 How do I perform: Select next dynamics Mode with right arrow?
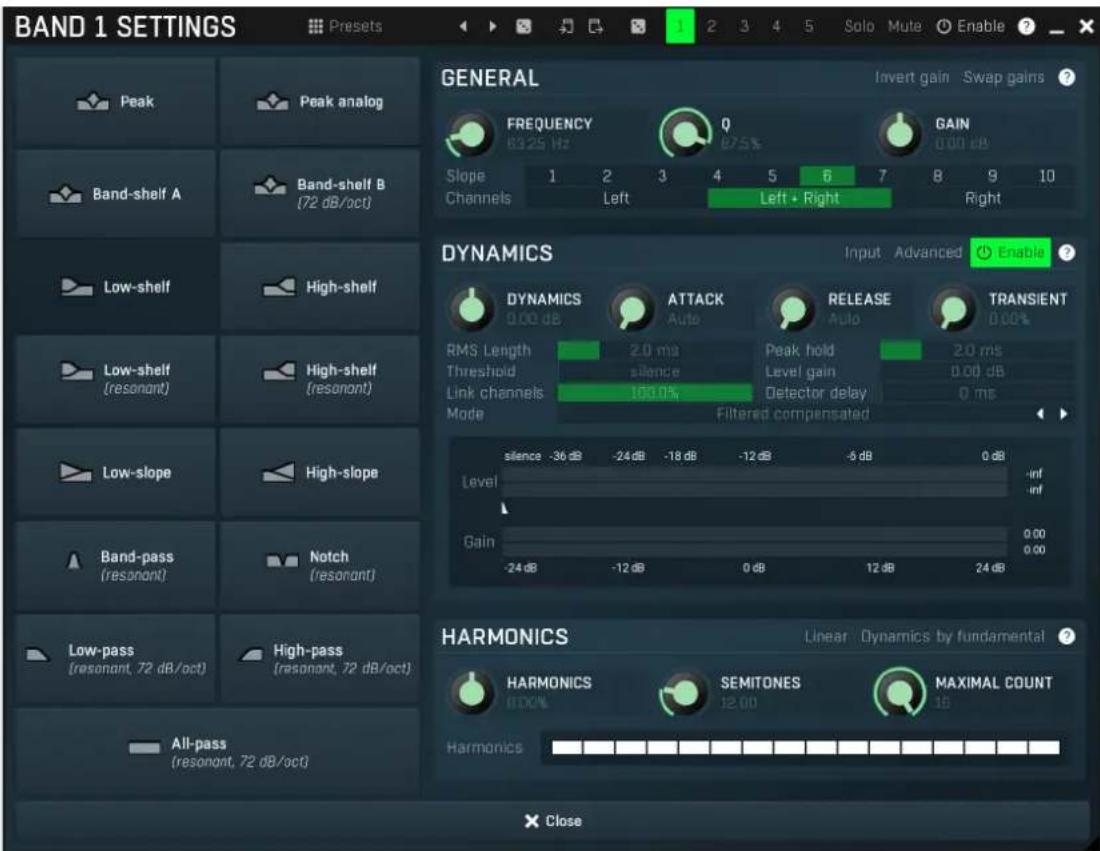tap(1064, 414)
